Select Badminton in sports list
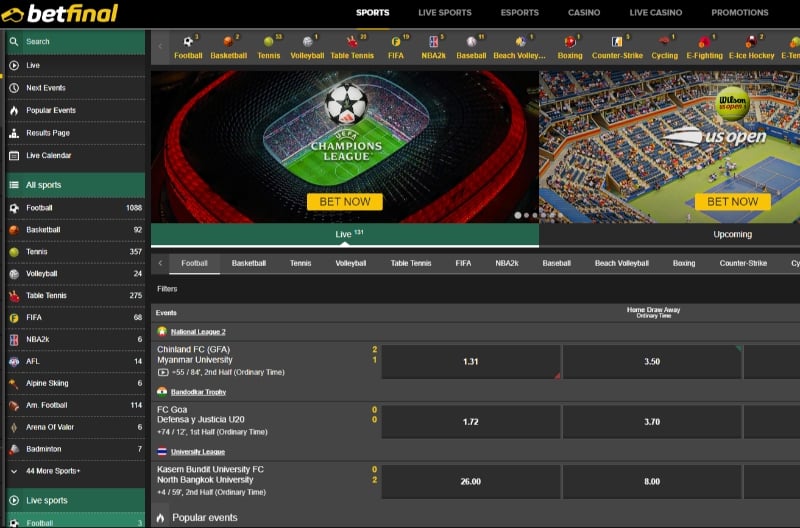This screenshot has width=800, height=528. (x=76, y=449)
